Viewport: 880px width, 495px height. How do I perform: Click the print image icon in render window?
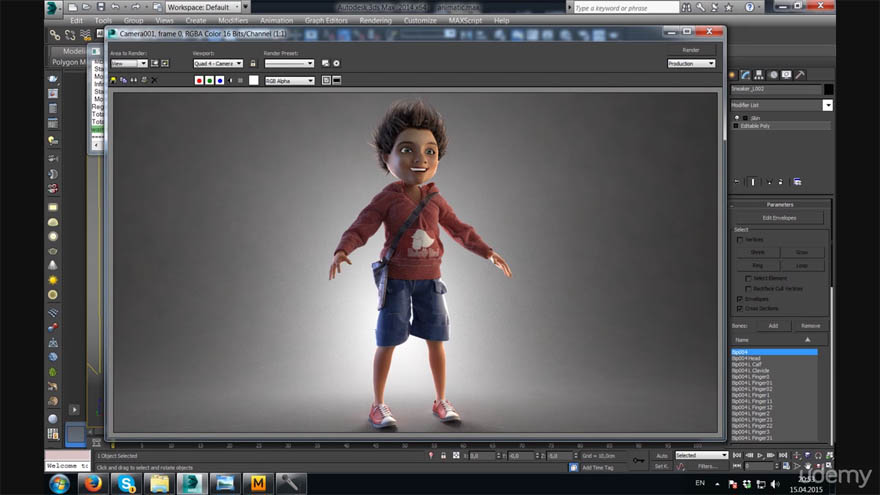(144, 80)
